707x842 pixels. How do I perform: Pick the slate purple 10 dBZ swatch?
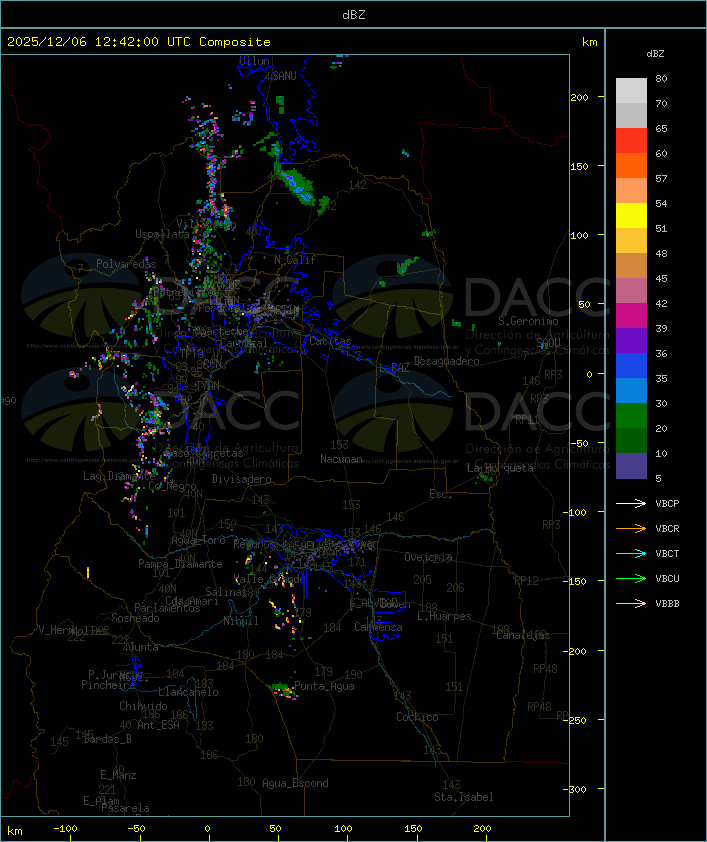pyautogui.click(x=631, y=466)
